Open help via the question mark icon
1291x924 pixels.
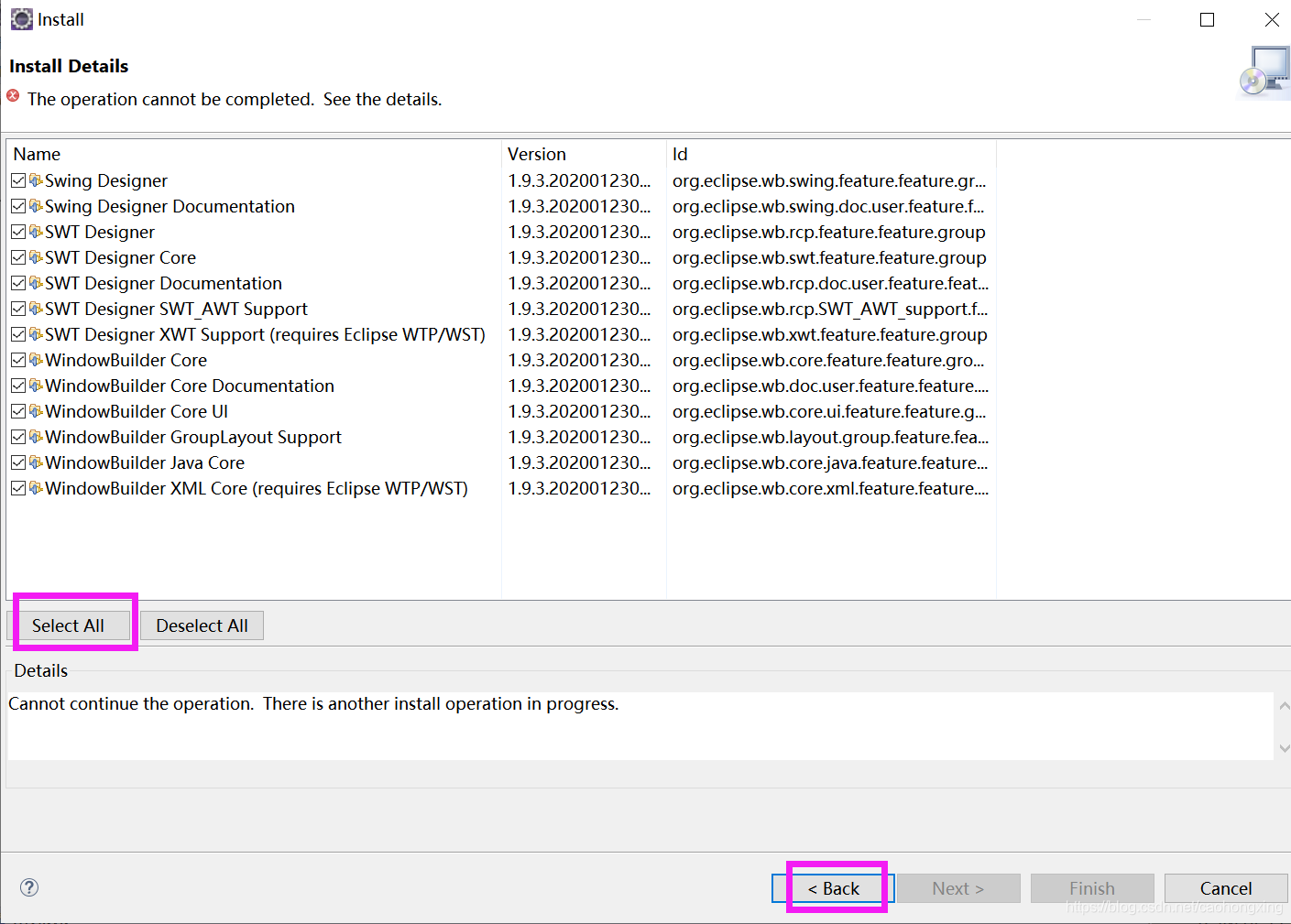(x=29, y=886)
